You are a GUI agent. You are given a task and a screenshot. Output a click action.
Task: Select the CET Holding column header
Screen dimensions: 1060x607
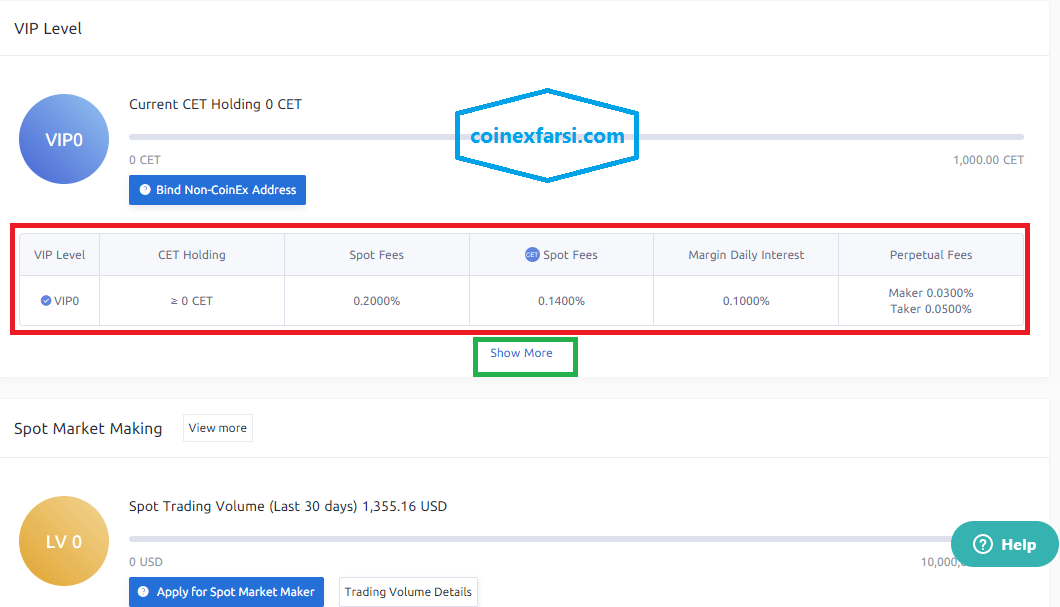point(192,255)
